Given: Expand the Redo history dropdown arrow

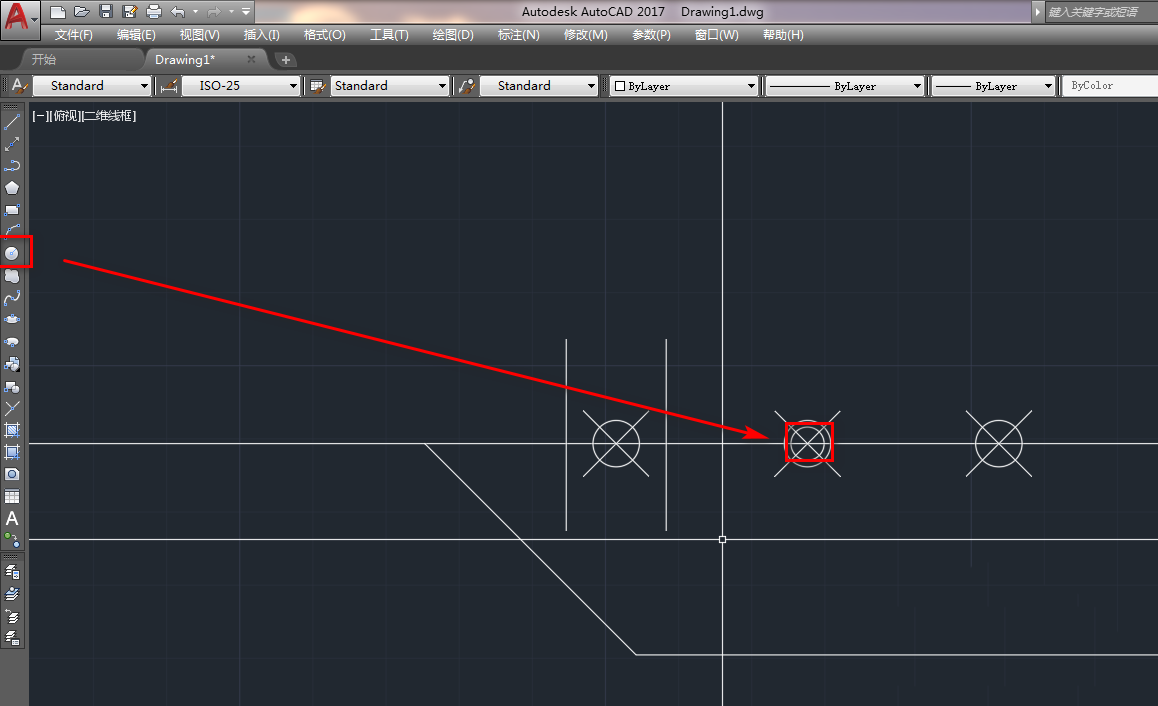Looking at the screenshot, I should [231, 12].
